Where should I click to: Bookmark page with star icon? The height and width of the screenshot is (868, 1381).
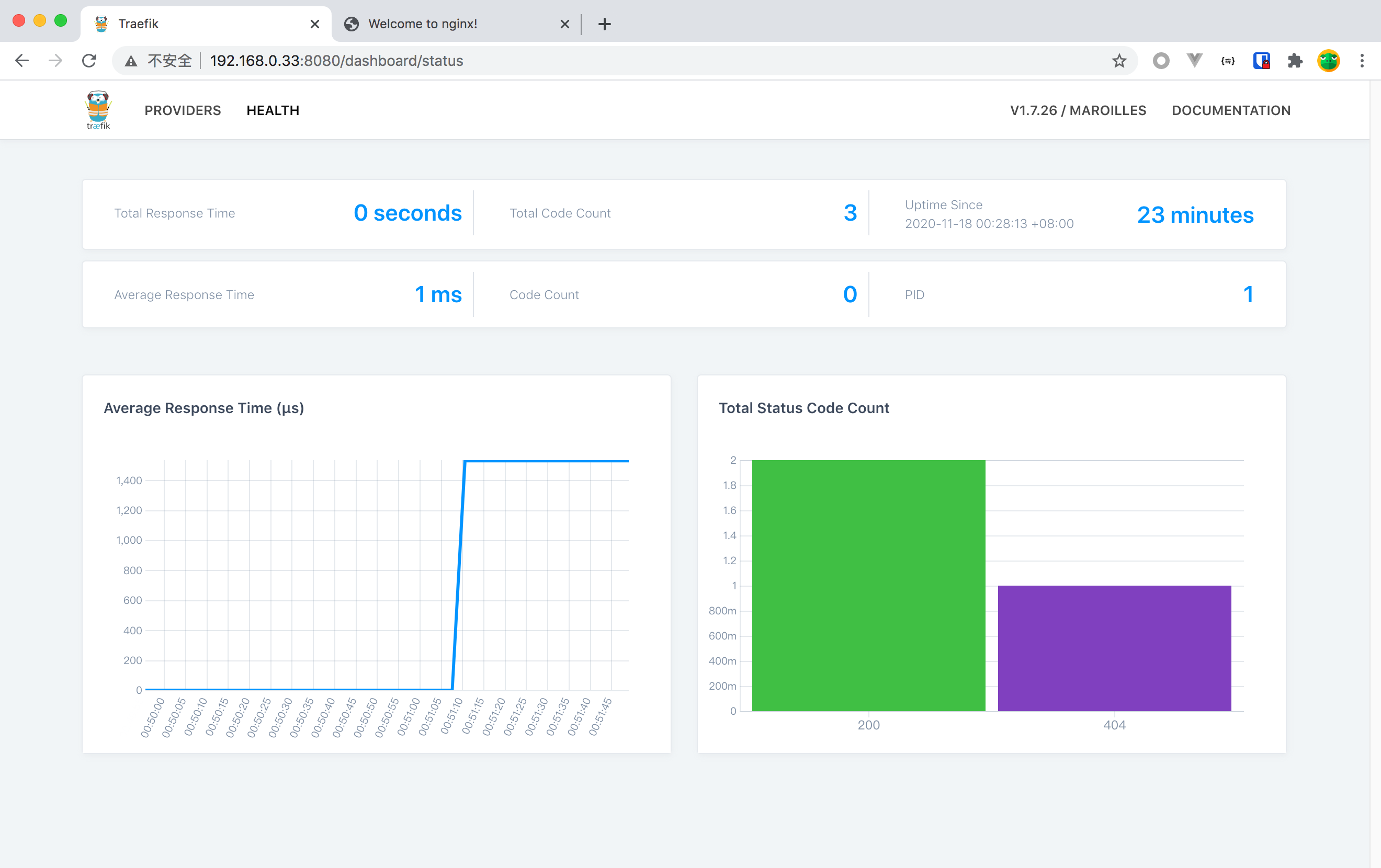coord(1119,61)
